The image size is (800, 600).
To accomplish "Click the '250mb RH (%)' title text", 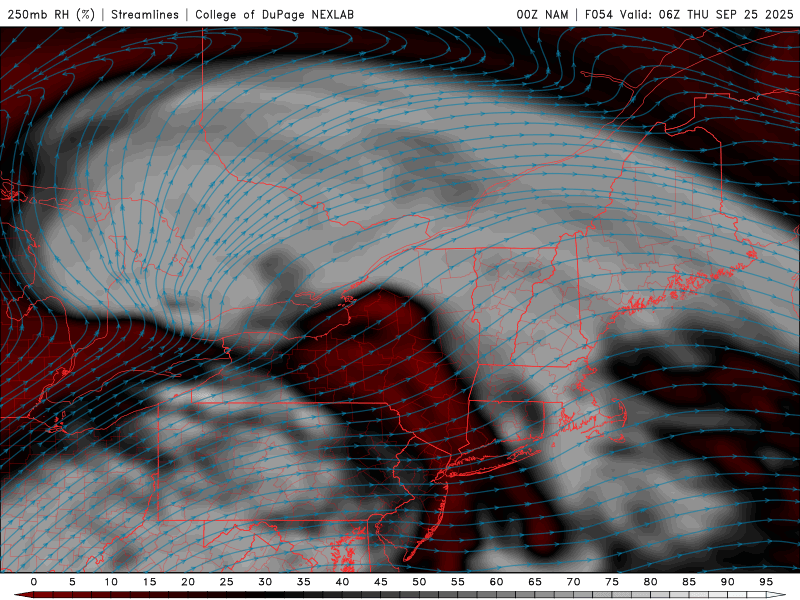I will 51,14.
